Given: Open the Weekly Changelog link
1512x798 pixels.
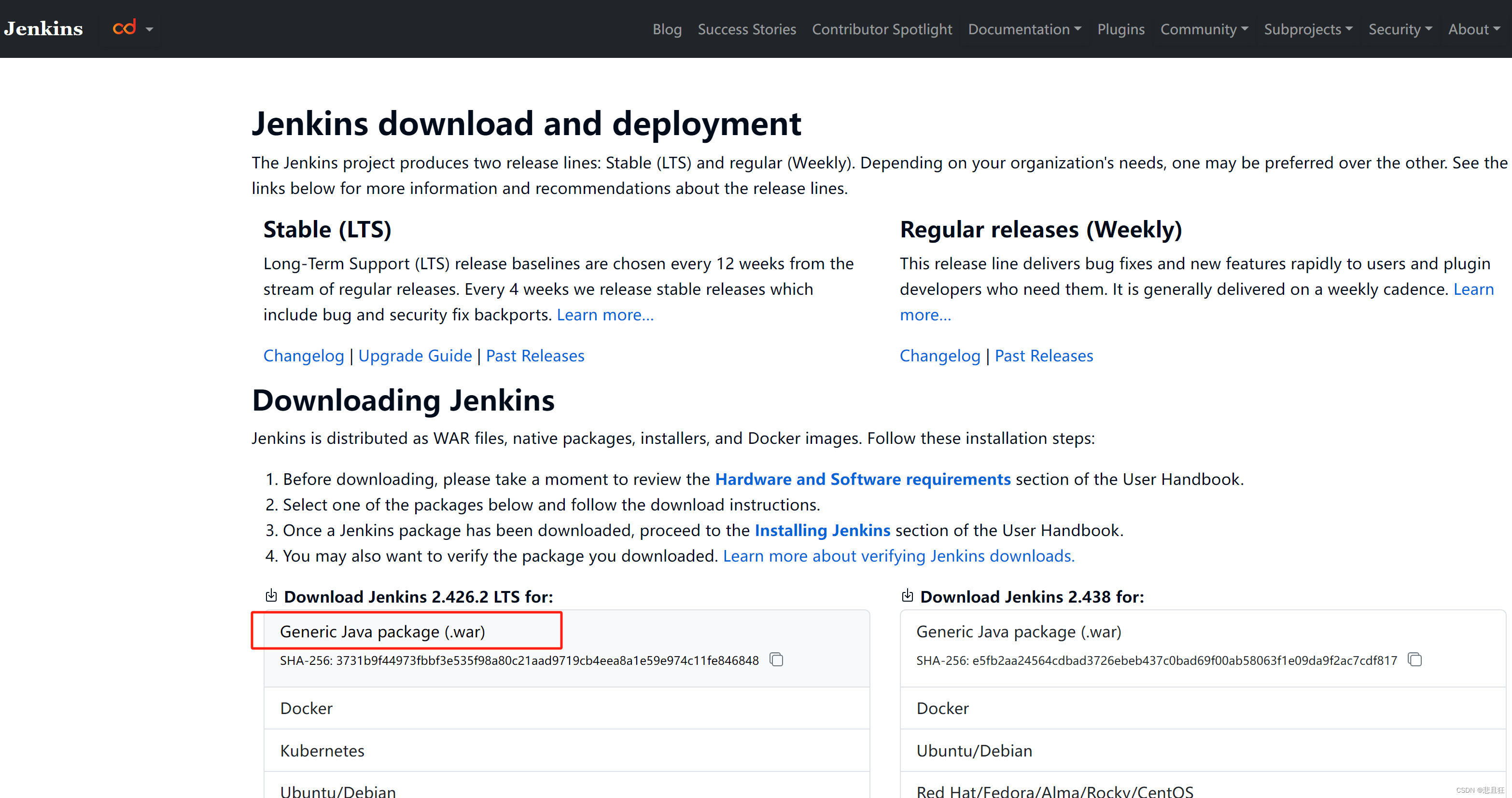Looking at the screenshot, I should point(940,356).
